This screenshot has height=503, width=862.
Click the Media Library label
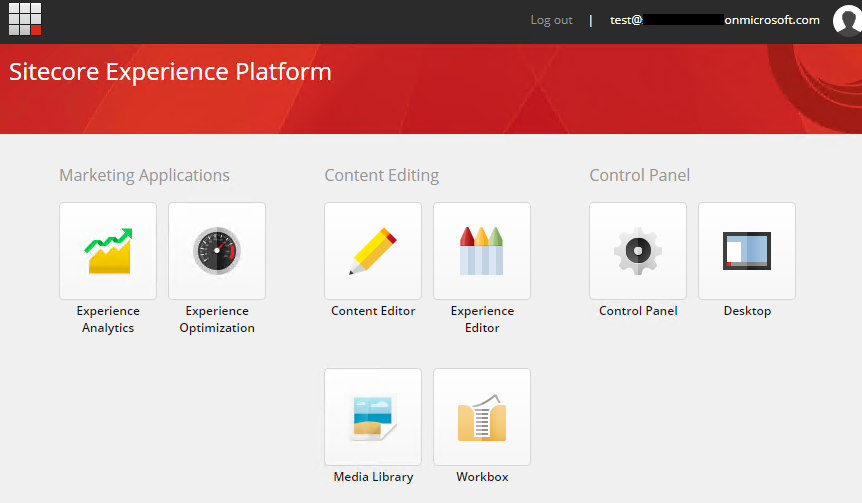(x=373, y=477)
